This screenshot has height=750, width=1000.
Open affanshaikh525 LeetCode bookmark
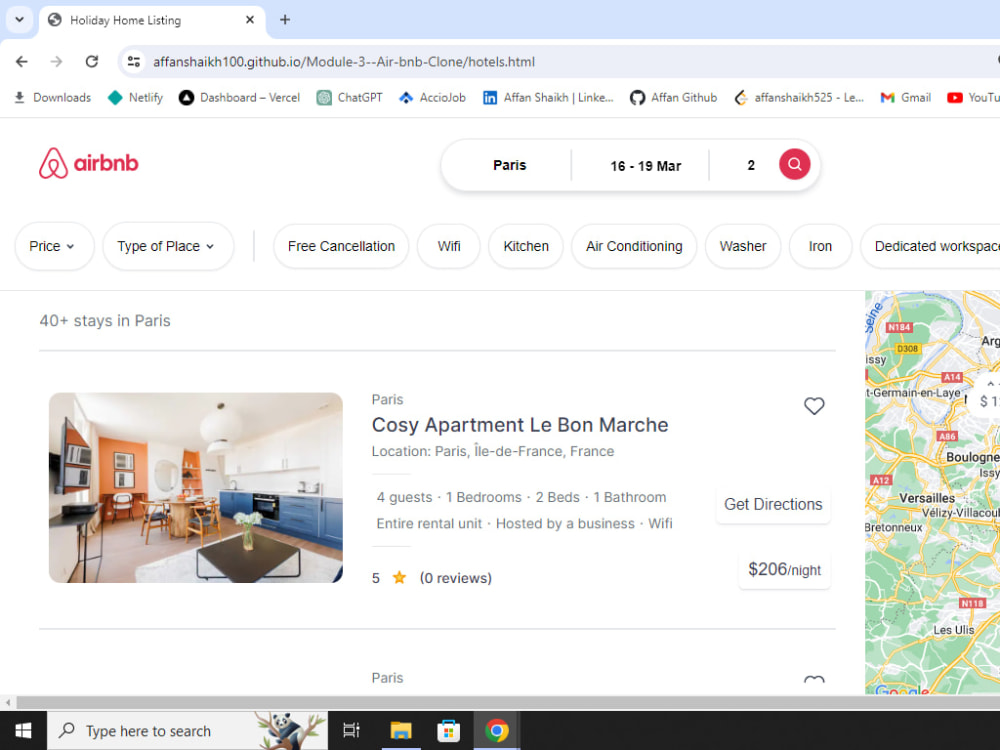[799, 98]
